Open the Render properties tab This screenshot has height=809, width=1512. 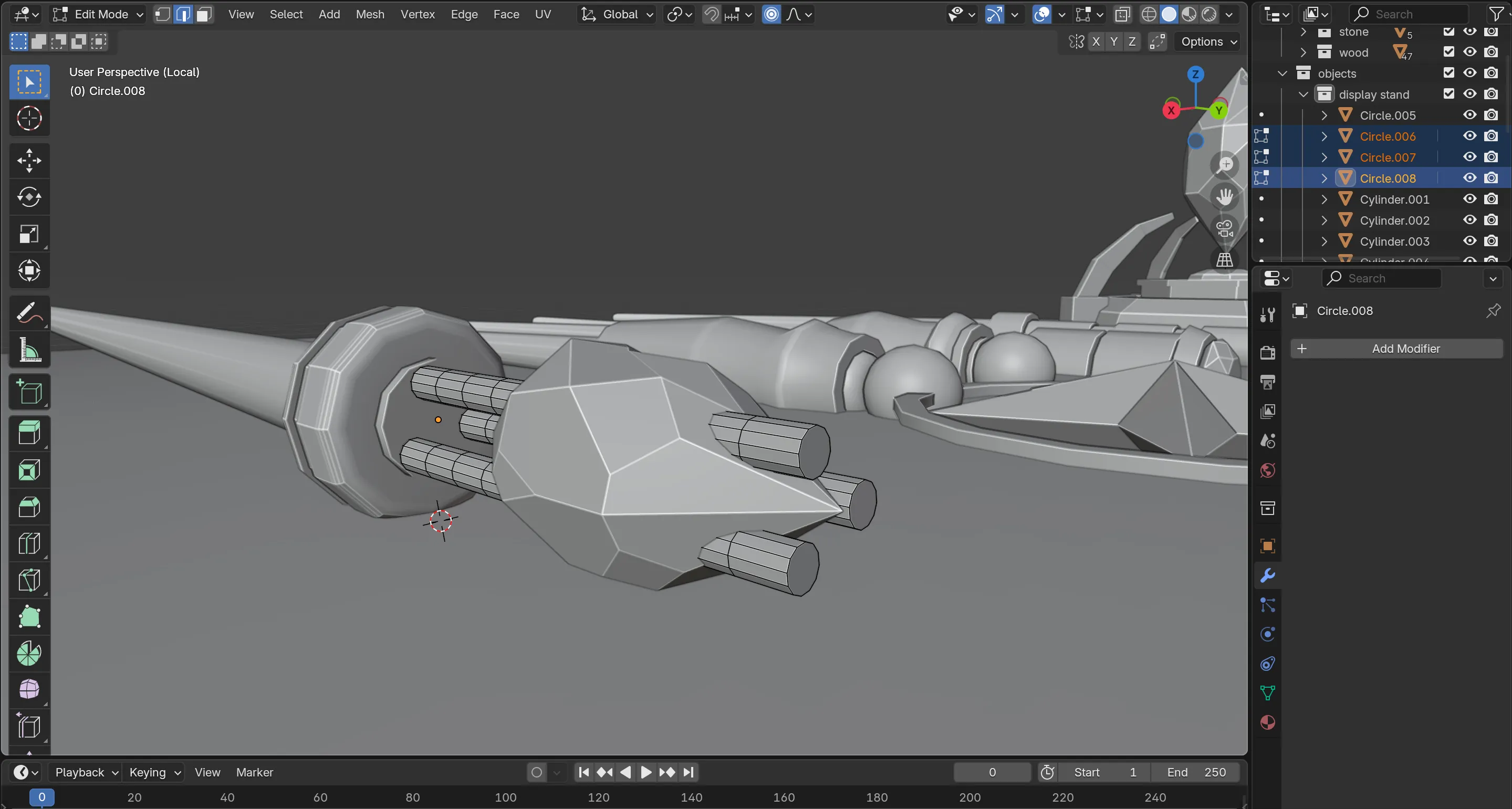1268,353
